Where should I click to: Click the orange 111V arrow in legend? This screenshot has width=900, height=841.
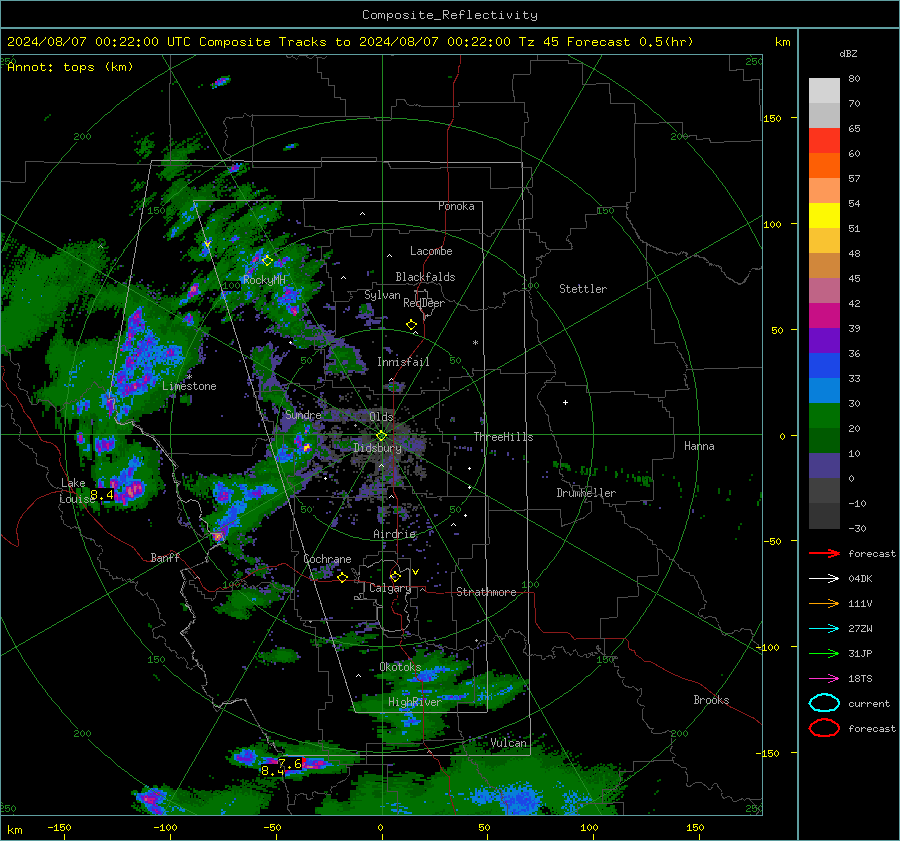coord(824,603)
